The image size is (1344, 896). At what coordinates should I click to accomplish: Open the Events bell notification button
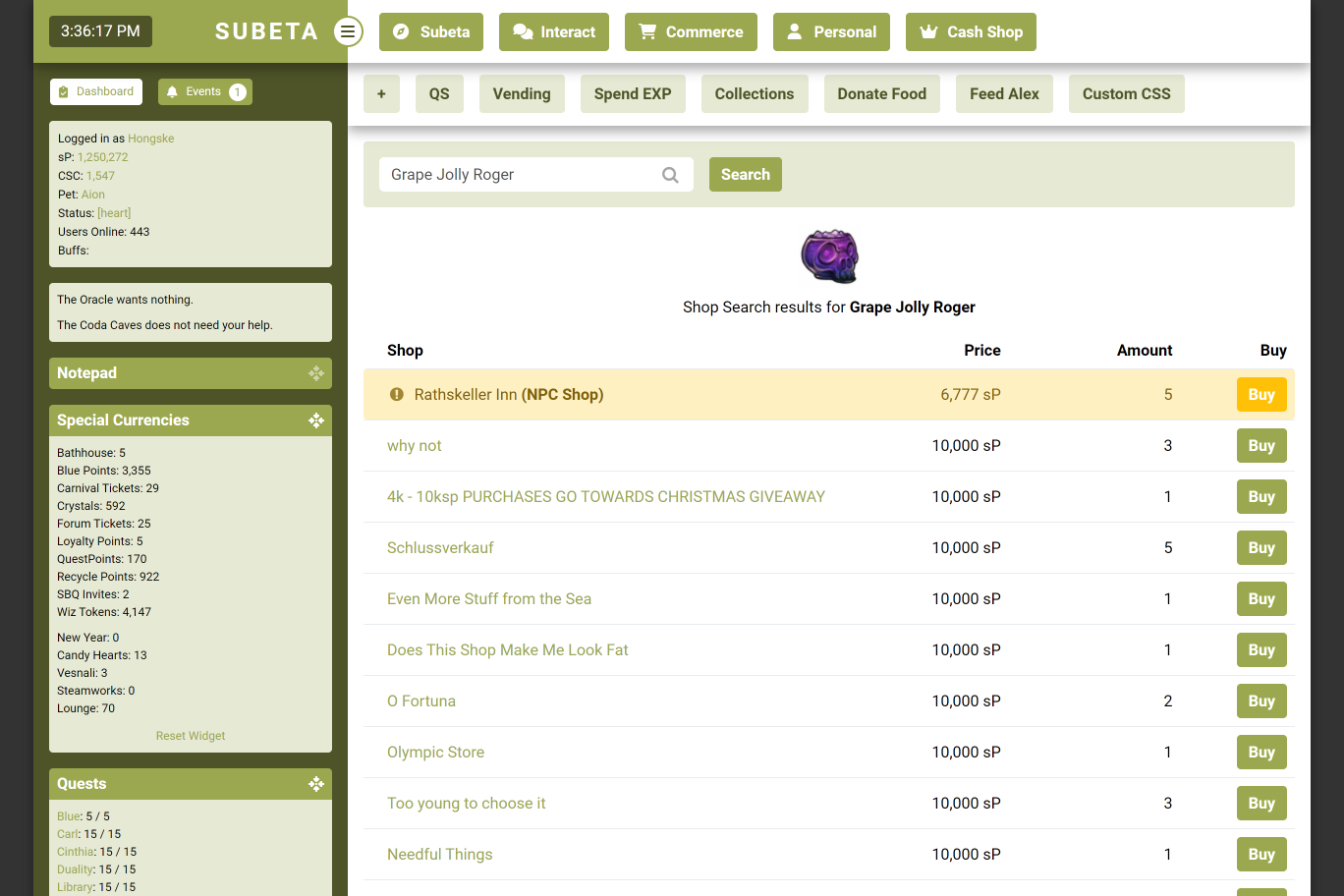(204, 92)
